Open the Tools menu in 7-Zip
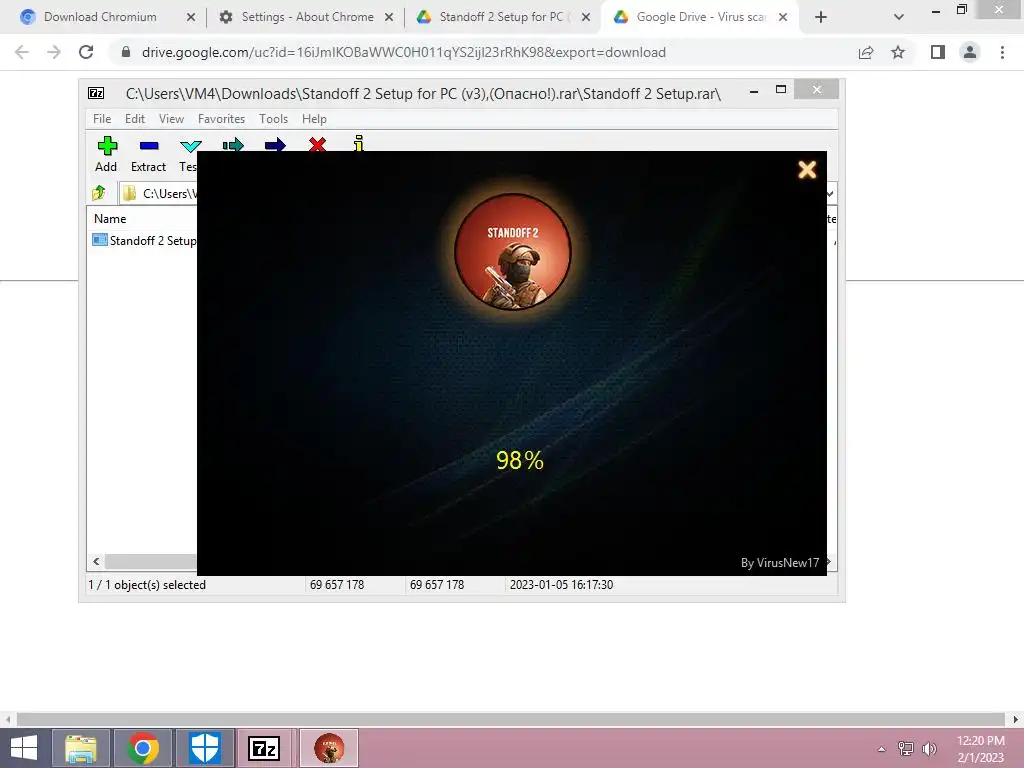The height and width of the screenshot is (768, 1024). point(273,119)
